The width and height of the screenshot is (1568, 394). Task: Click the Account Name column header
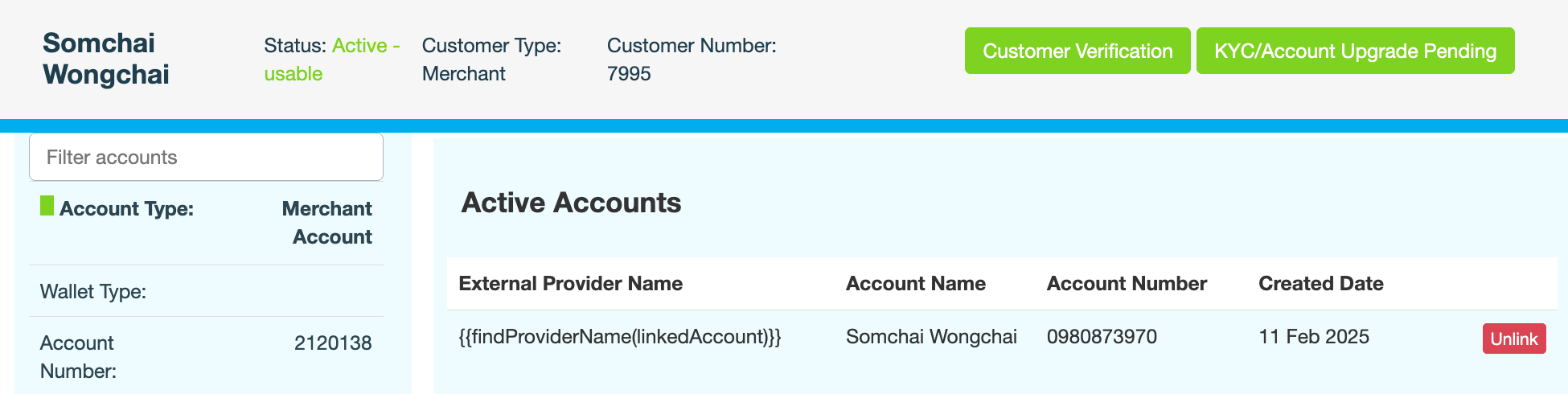coord(915,284)
